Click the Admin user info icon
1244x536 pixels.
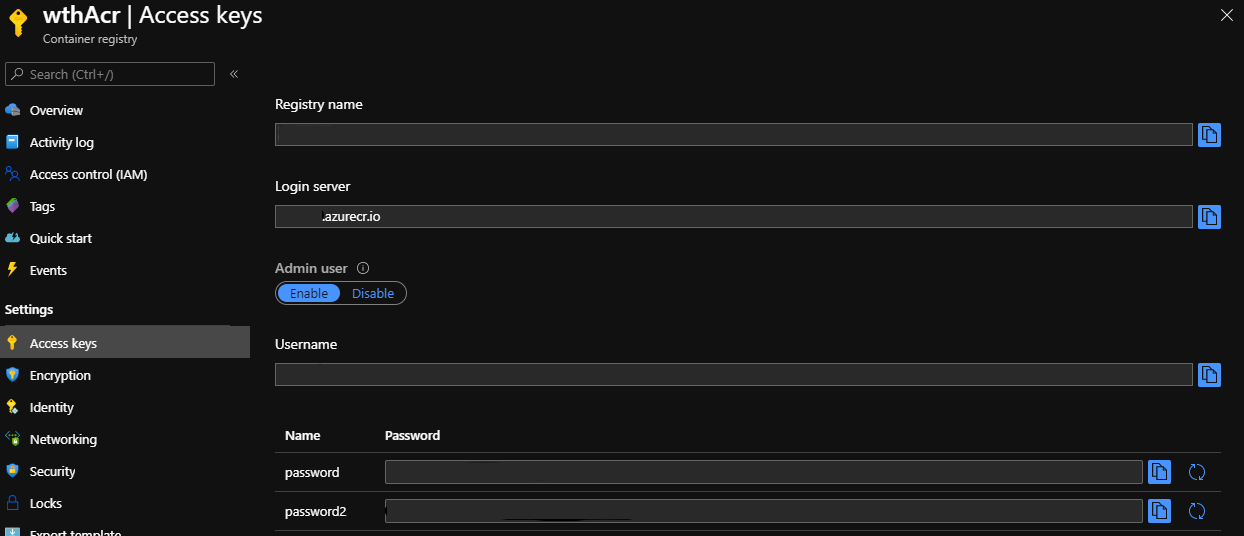pos(363,268)
